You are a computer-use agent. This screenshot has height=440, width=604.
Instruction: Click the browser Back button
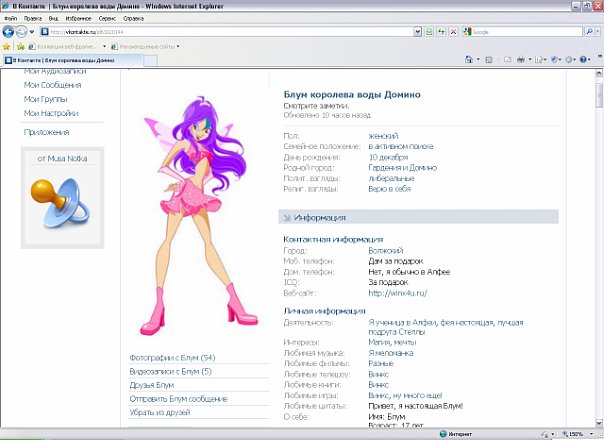8,31
